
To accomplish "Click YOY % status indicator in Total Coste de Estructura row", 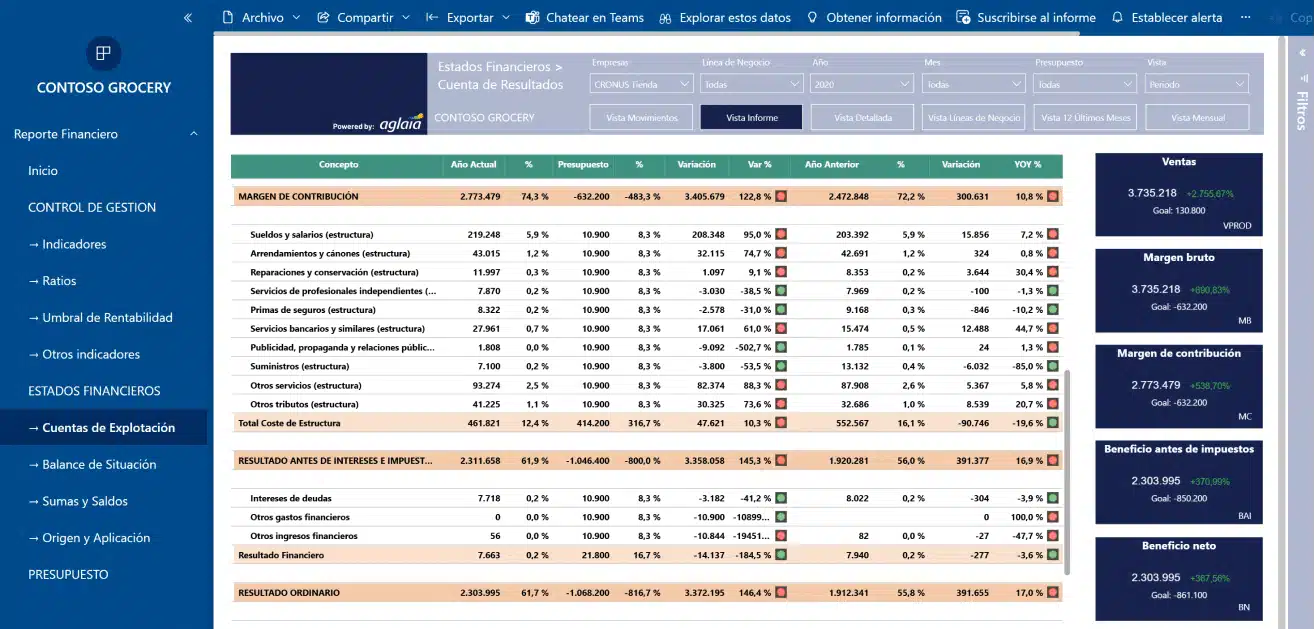I will click(x=1053, y=423).
